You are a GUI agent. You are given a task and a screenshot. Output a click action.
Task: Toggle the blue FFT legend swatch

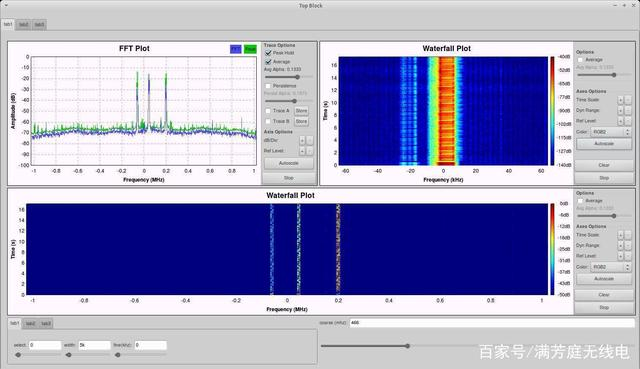(236, 49)
